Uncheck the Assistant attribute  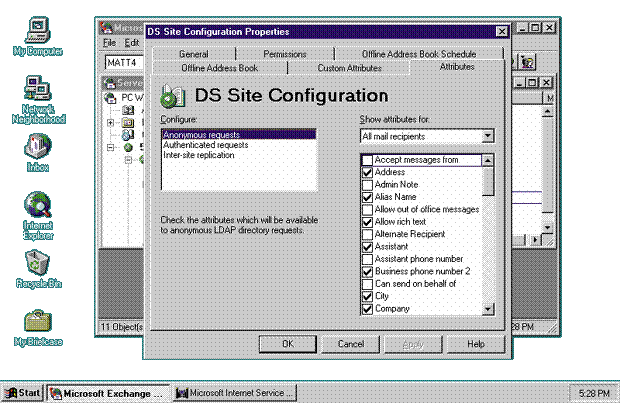pos(367,247)
